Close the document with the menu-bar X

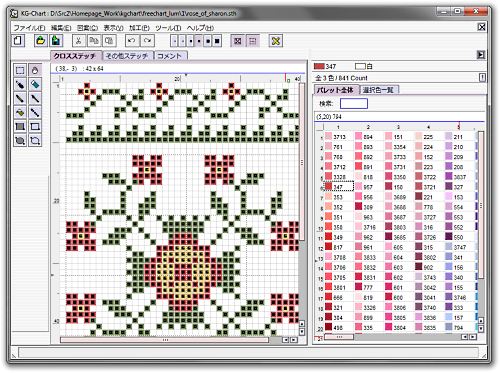(x=481, y=27)
